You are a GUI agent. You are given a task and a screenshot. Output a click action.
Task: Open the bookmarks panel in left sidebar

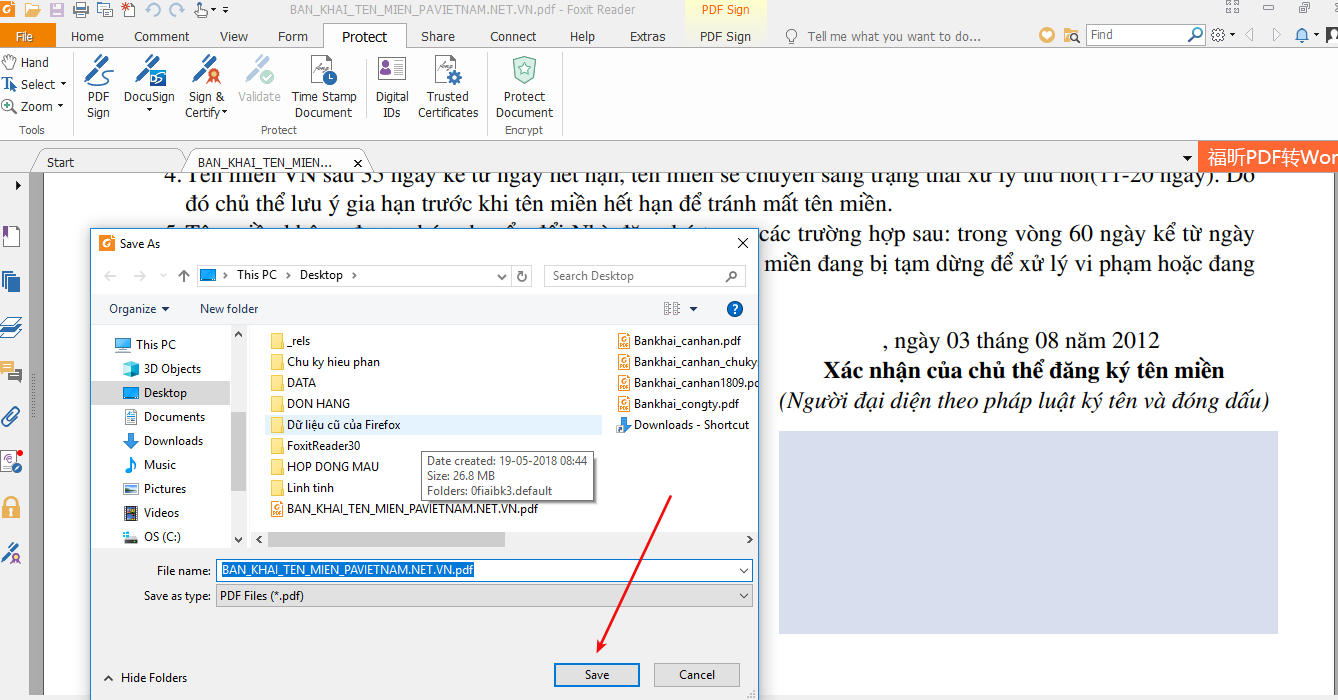point(11,237)
